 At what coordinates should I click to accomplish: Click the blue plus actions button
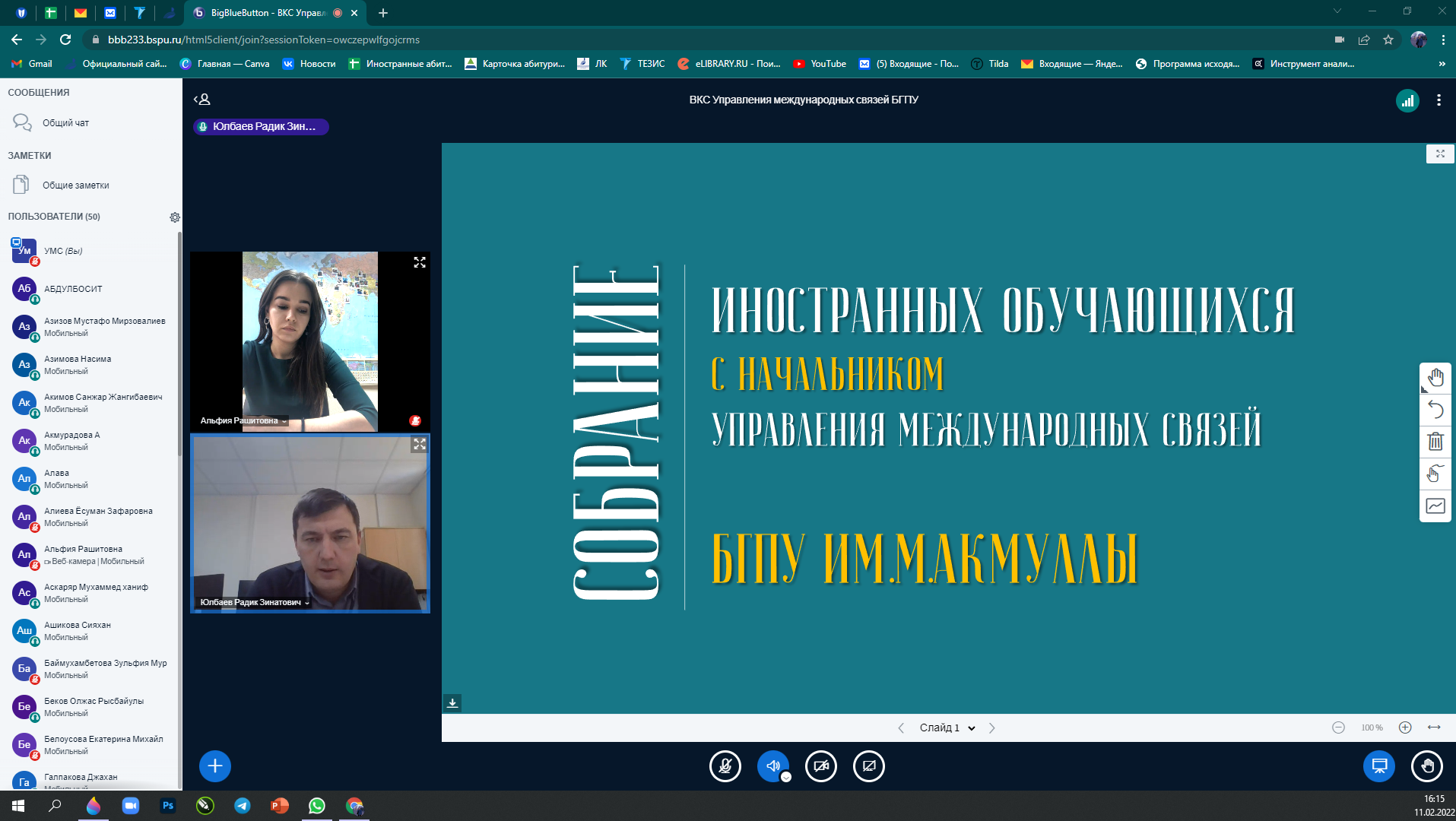click(215, 766)
